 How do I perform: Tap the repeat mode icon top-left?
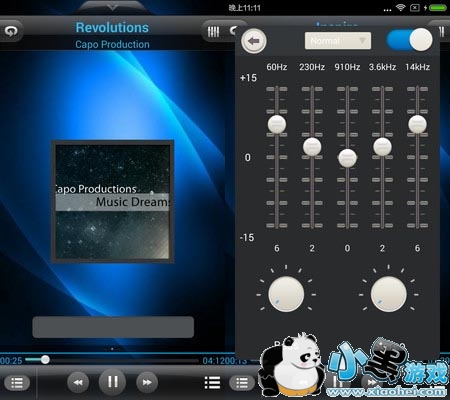pos(11,31)
